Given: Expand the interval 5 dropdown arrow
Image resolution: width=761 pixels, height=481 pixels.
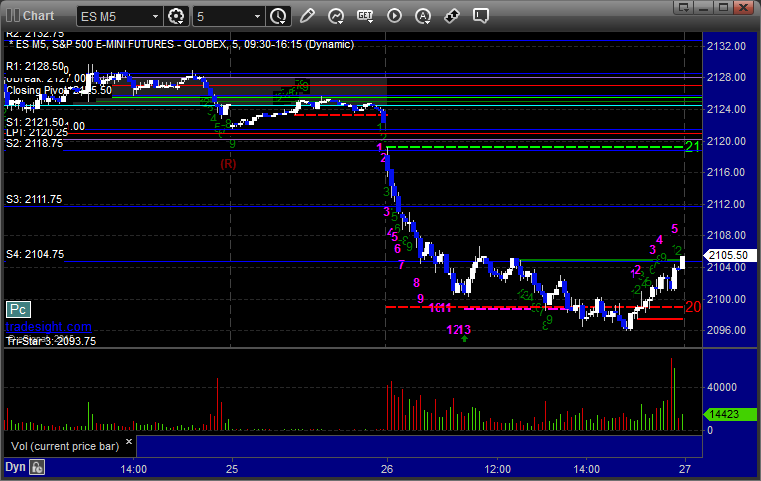Looking at the screenshot, I should [x=257, y=17].
